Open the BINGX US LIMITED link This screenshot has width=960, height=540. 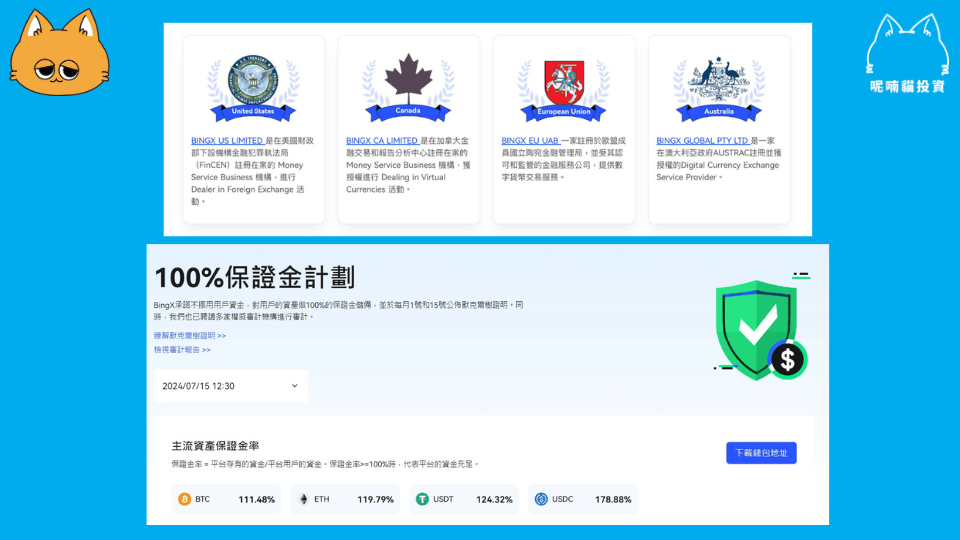(227, 141)
